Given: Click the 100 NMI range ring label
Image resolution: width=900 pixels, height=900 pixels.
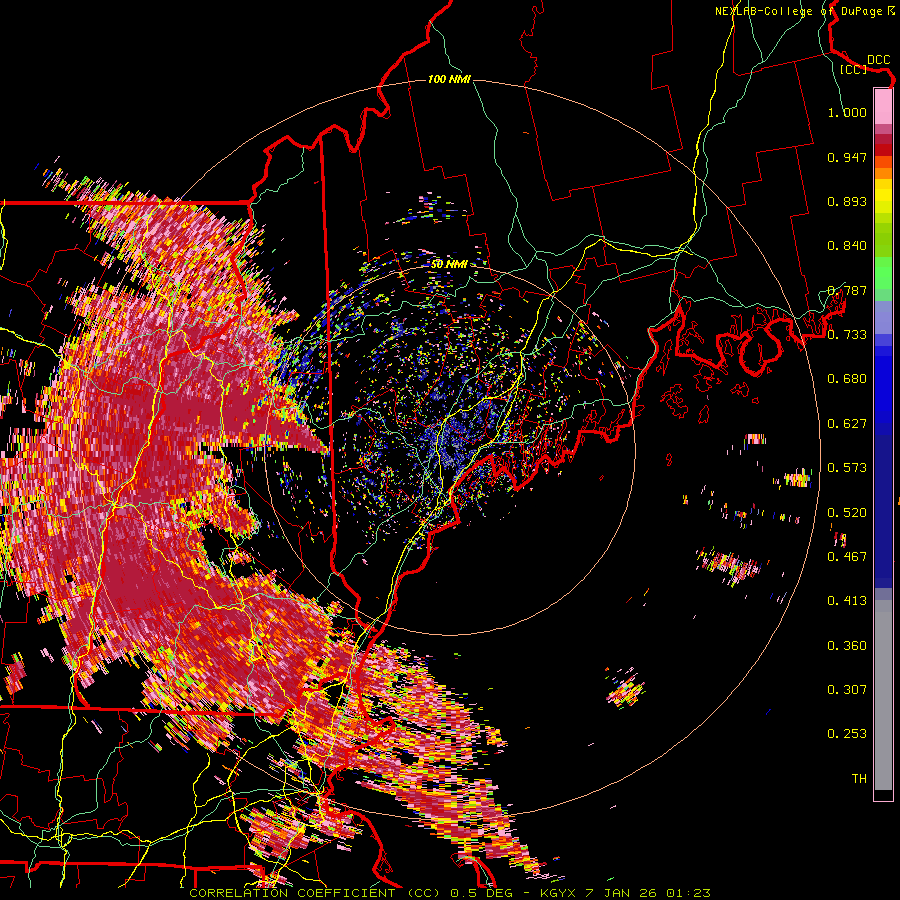Looking at the screenshot, I should click(449, 79).
